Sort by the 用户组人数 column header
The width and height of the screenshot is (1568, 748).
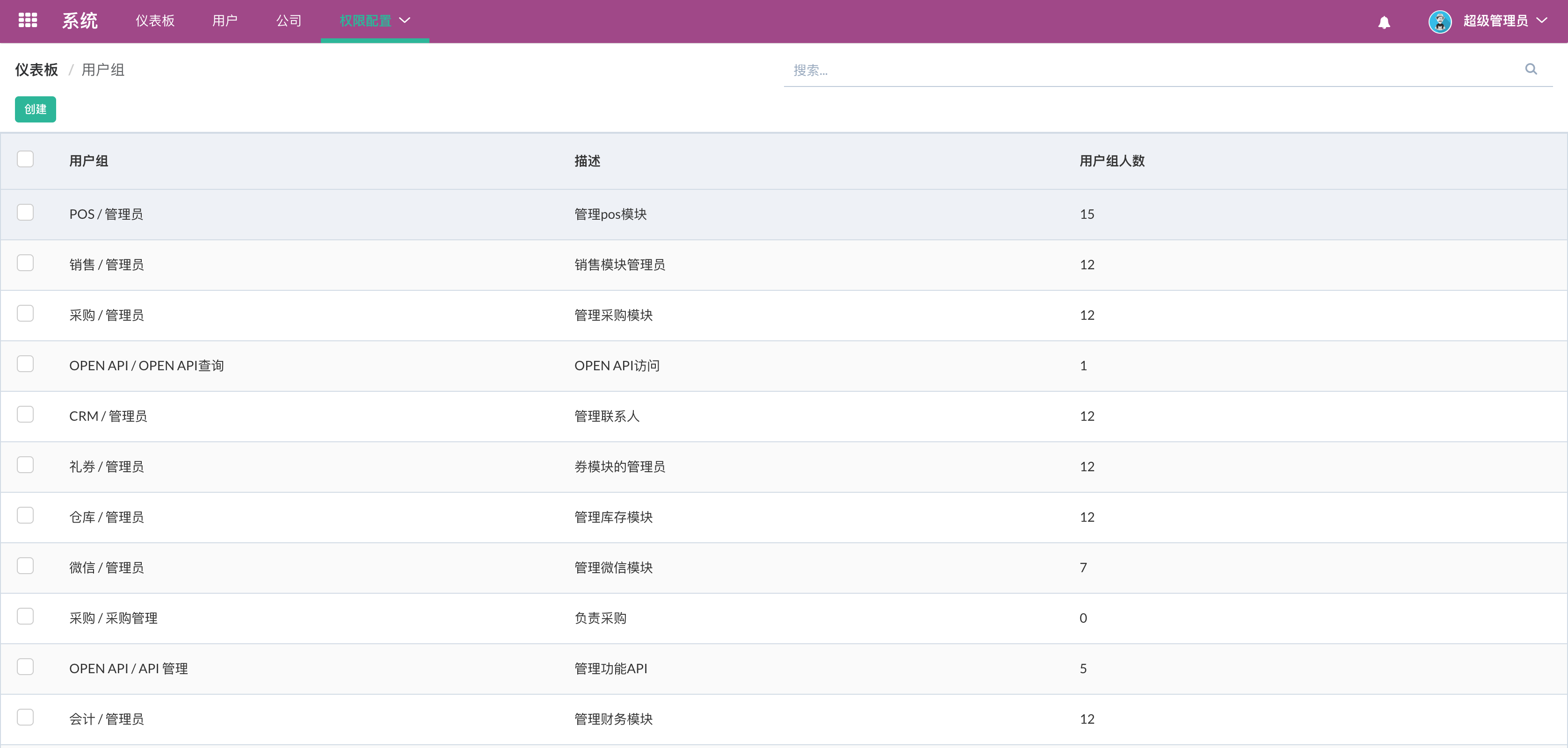(x=1112, y=161)
